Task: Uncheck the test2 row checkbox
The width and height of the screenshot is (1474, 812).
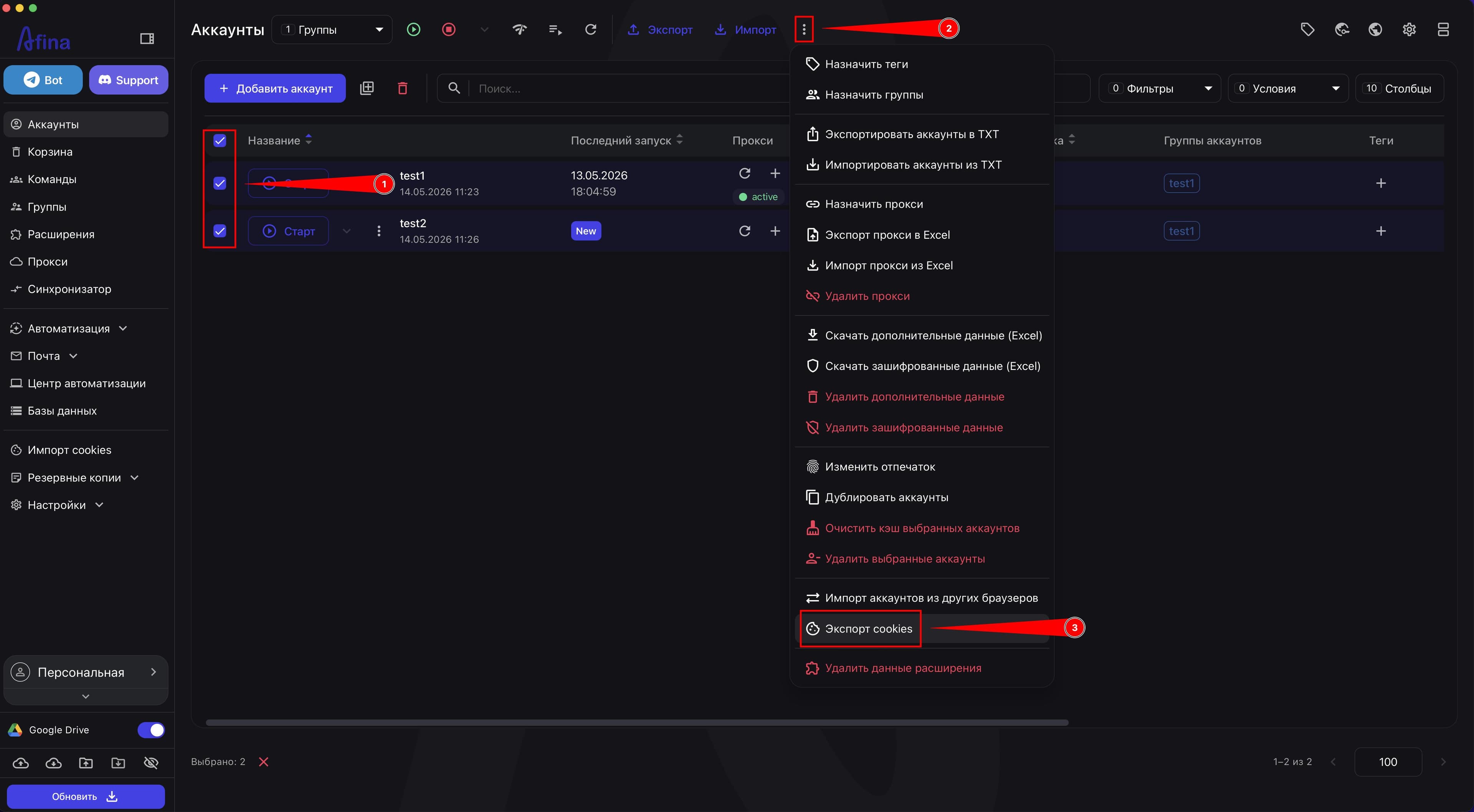Action: tap(220, 231)
